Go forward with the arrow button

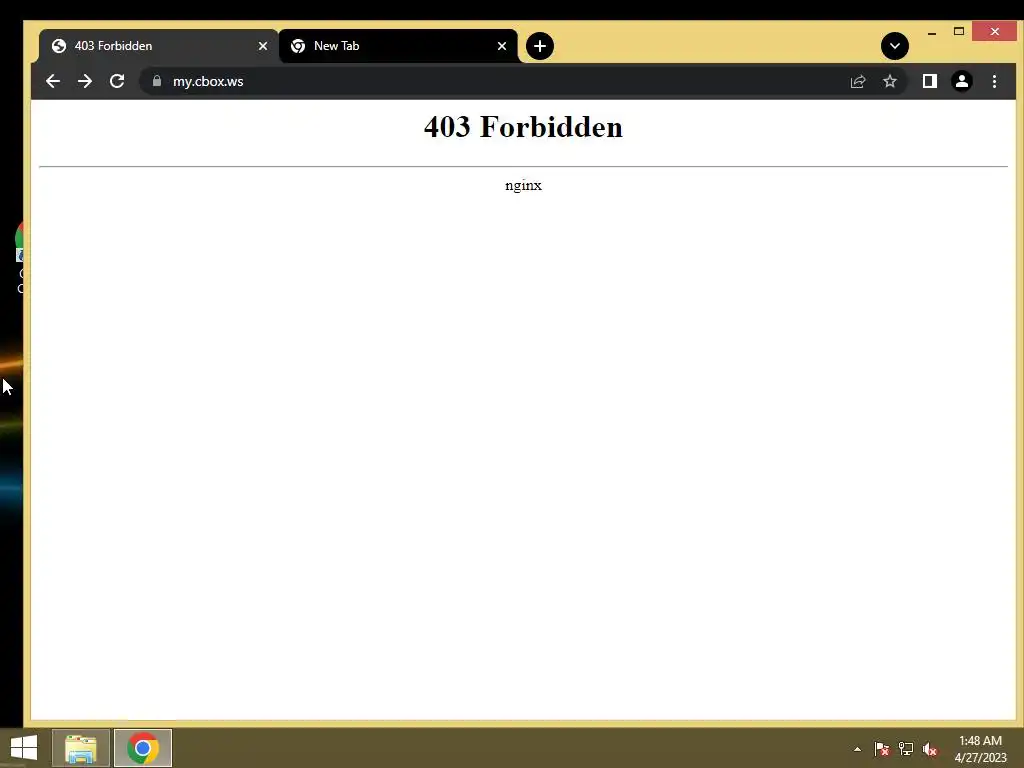coord(85,81)
